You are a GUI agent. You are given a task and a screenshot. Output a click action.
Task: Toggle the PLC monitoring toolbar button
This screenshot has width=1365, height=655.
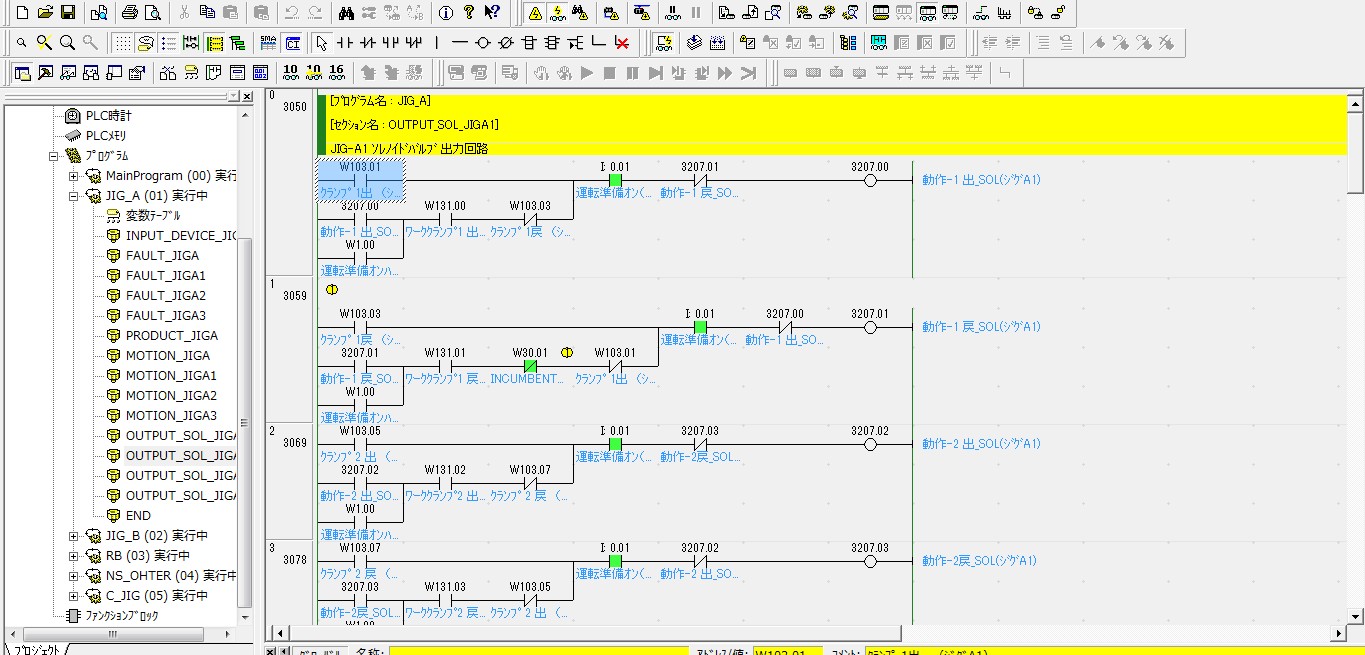click(x=558, y=12)
